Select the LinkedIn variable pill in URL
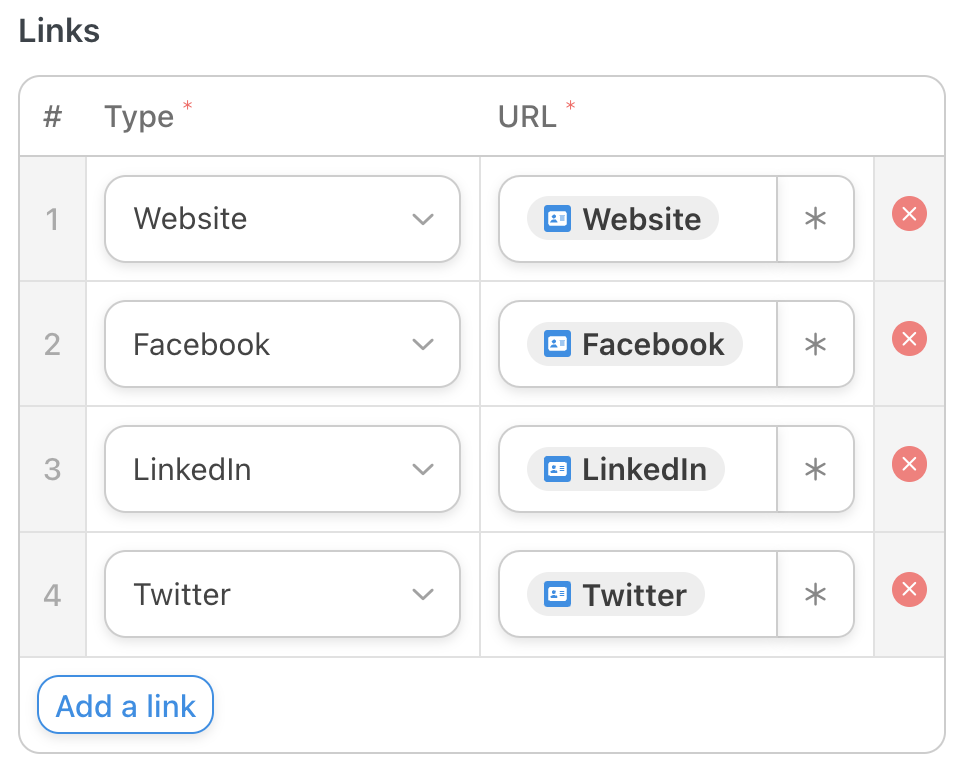The width and height of the screenshot is (962, 768). click(x=625, y=470)
